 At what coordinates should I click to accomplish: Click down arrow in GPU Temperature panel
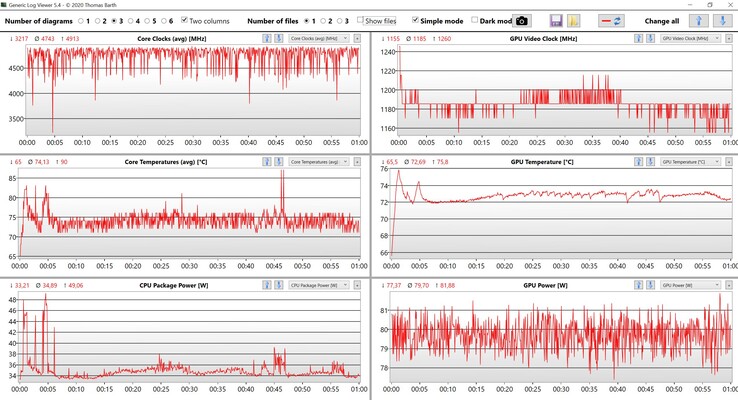[650, 162]
